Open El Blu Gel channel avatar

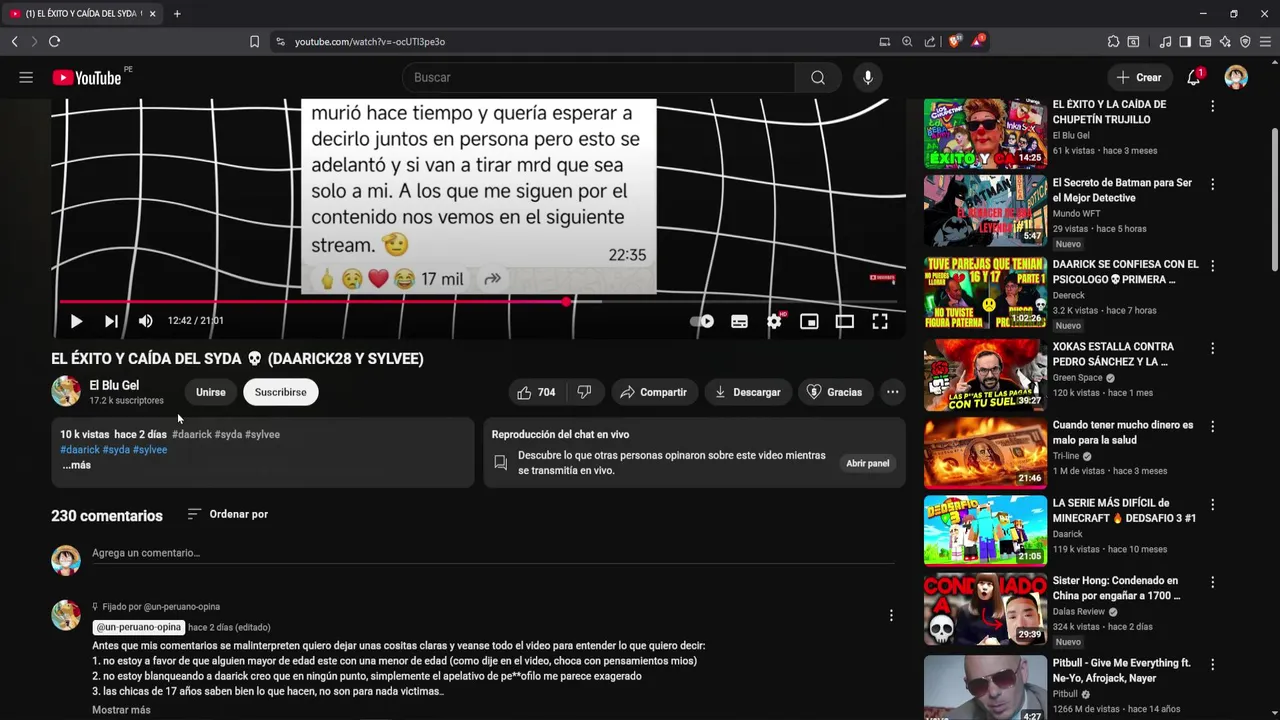(x=66, y=392)
